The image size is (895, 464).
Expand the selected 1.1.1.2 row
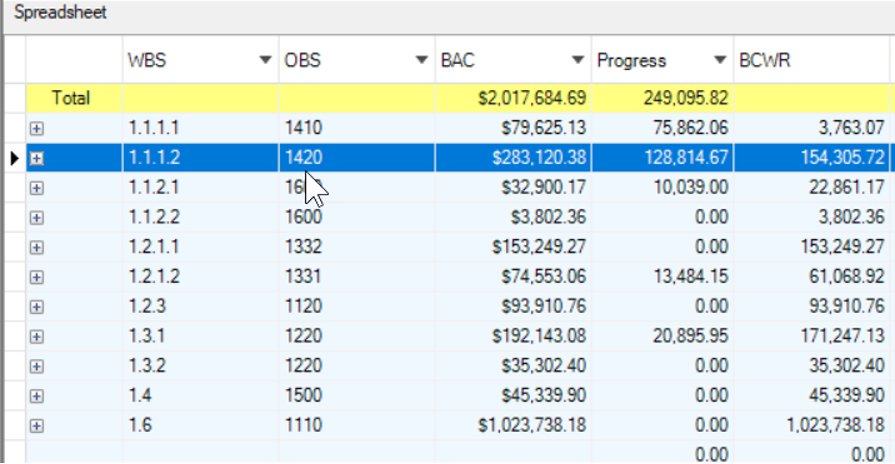click(37, 158)
